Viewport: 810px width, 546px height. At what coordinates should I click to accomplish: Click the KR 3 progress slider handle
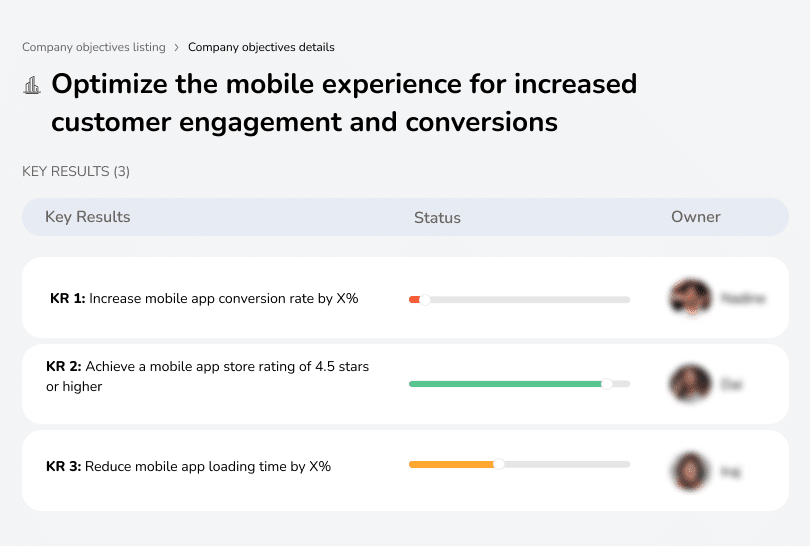point(499,464)
